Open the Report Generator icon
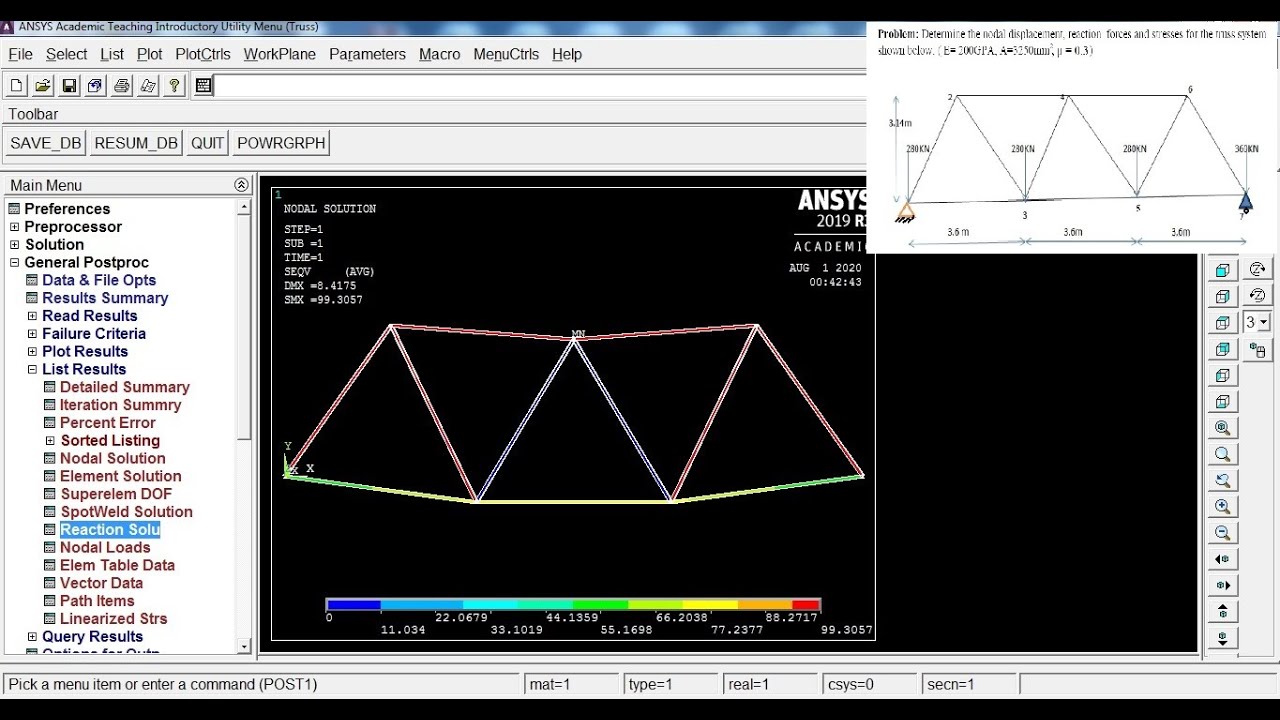1280x720 pixels. [x=148, y=86]
